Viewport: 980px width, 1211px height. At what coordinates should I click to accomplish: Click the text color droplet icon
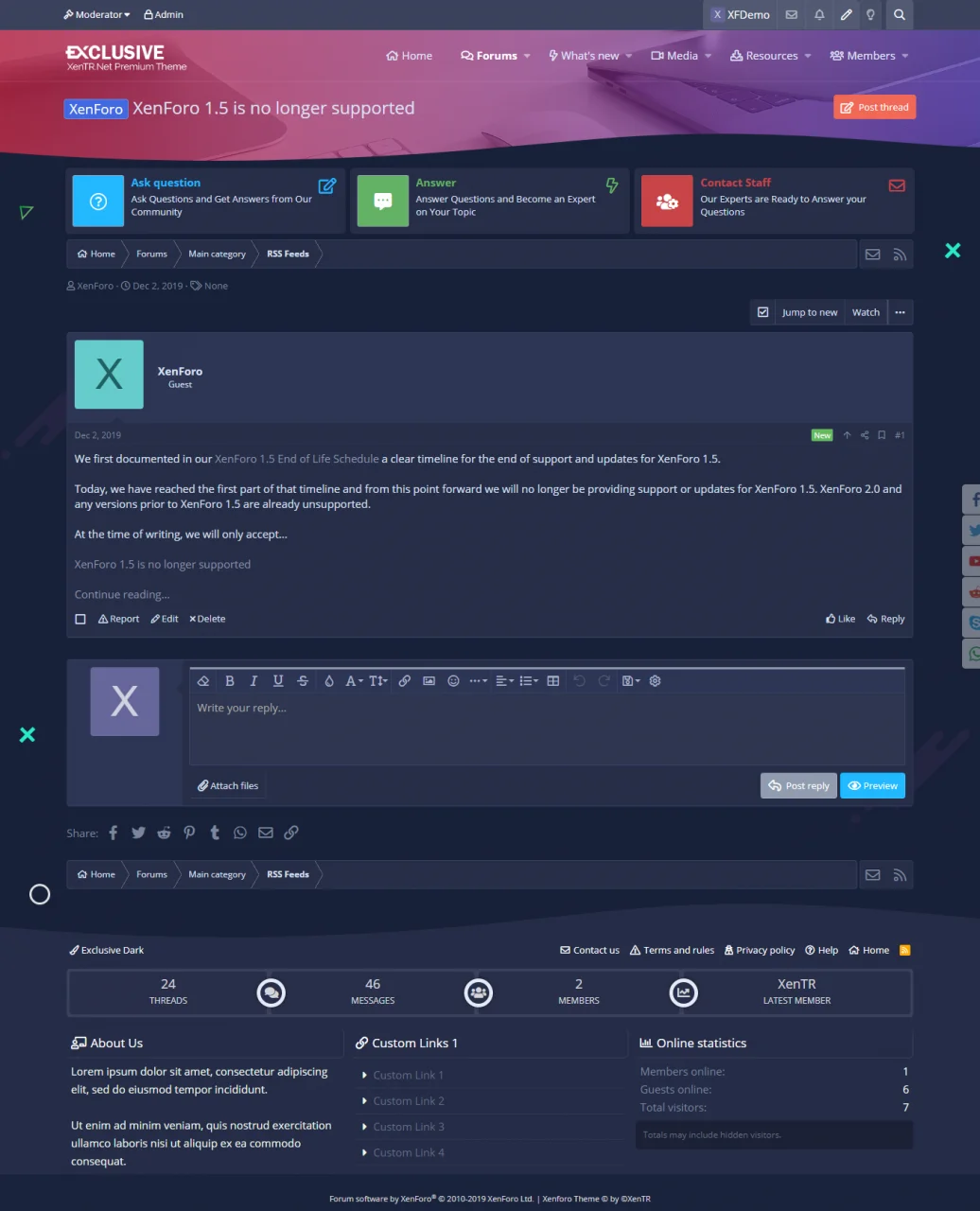click(329, 681)
